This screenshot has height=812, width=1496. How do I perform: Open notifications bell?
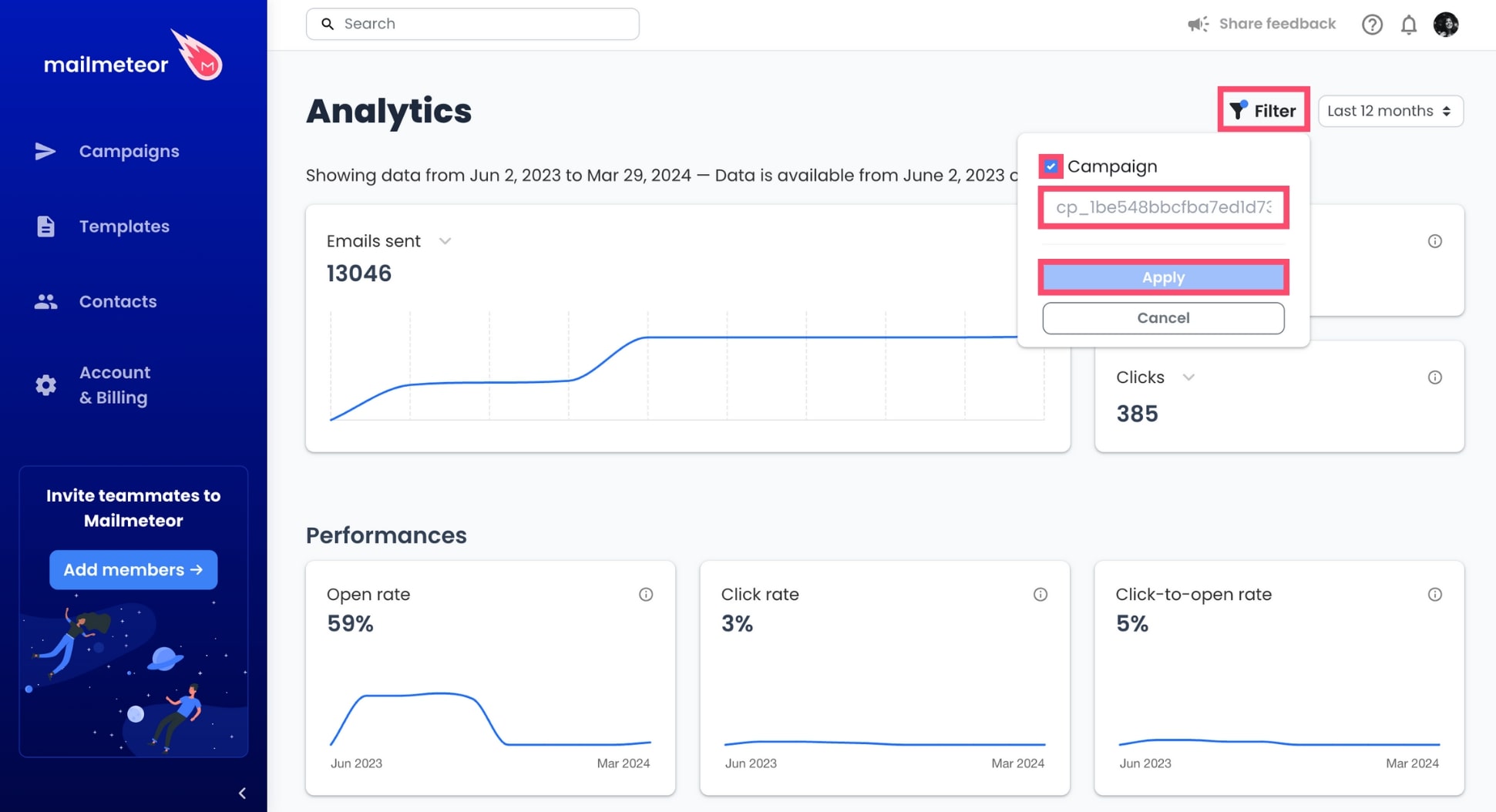(x=1409, y=25)
